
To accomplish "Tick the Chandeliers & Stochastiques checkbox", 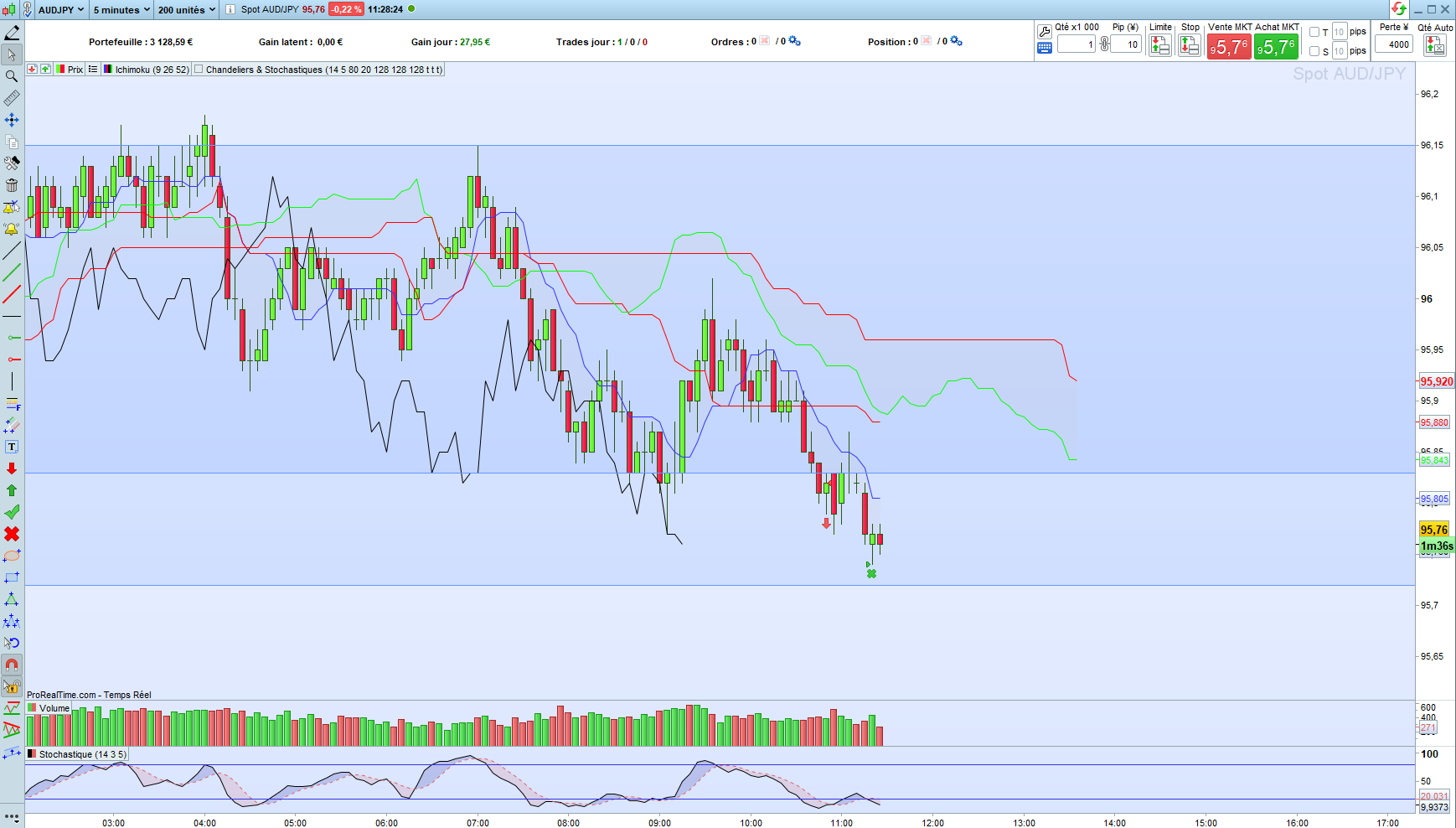I will 199,70.
